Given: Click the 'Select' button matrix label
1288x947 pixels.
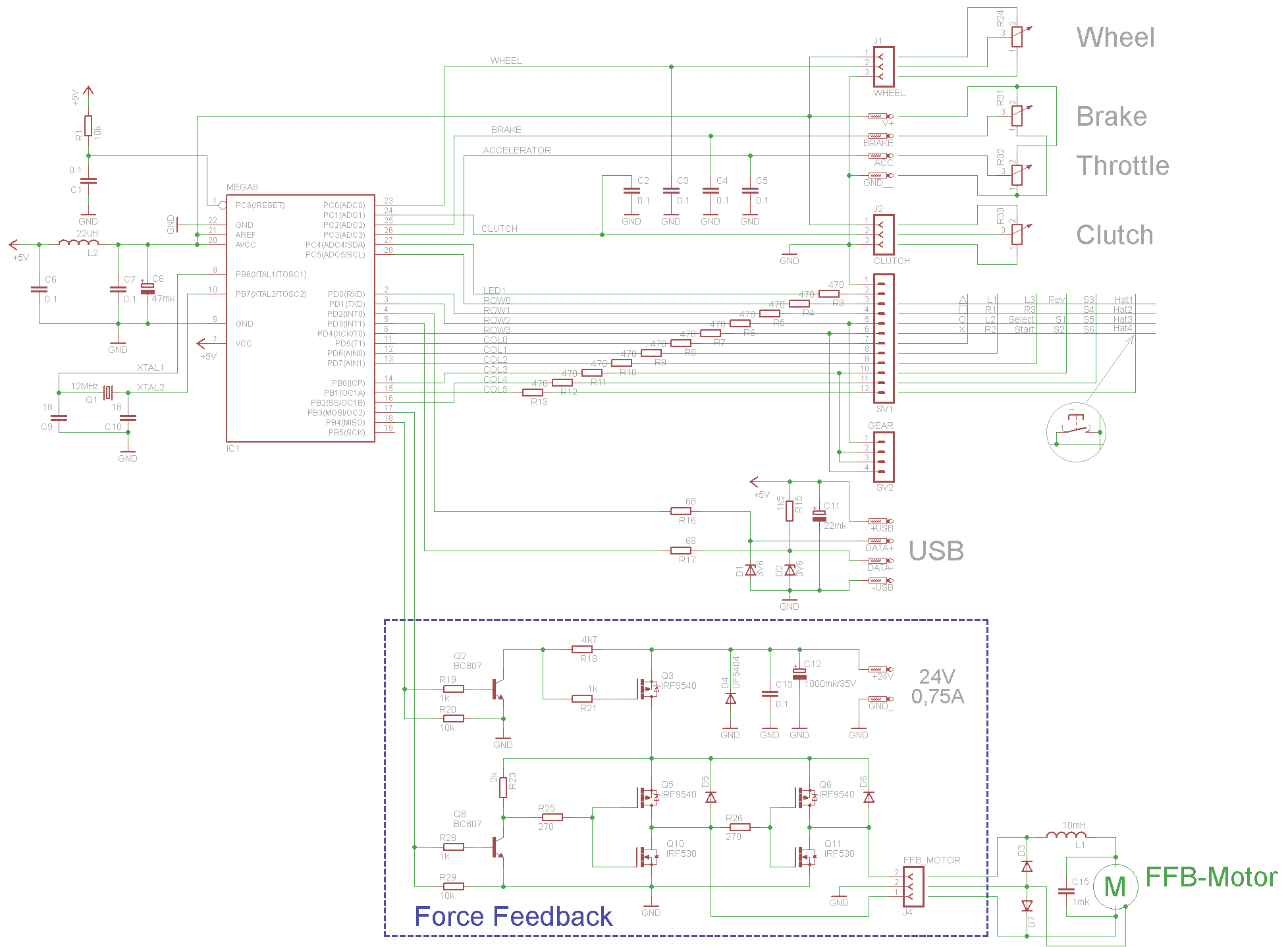Looking at the screenshot, I should click(1022, 319).
